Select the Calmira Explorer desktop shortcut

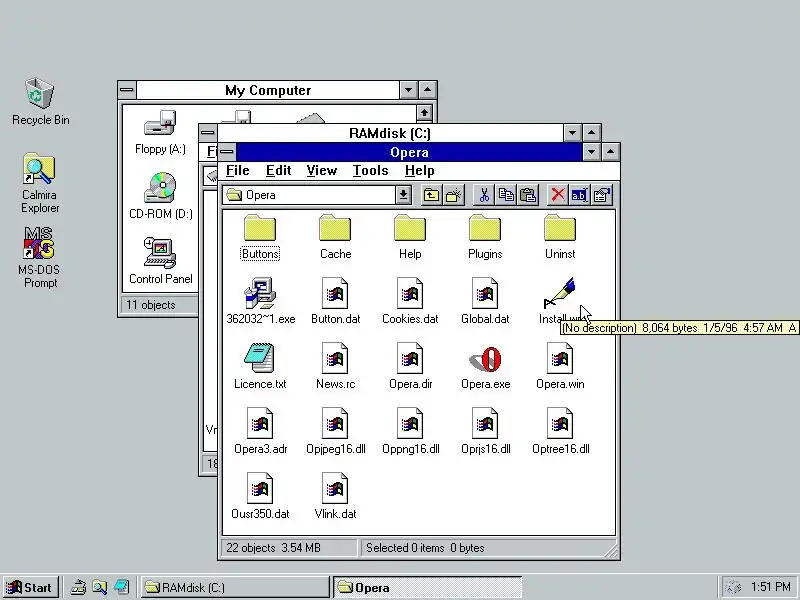(x=40, y=183)
